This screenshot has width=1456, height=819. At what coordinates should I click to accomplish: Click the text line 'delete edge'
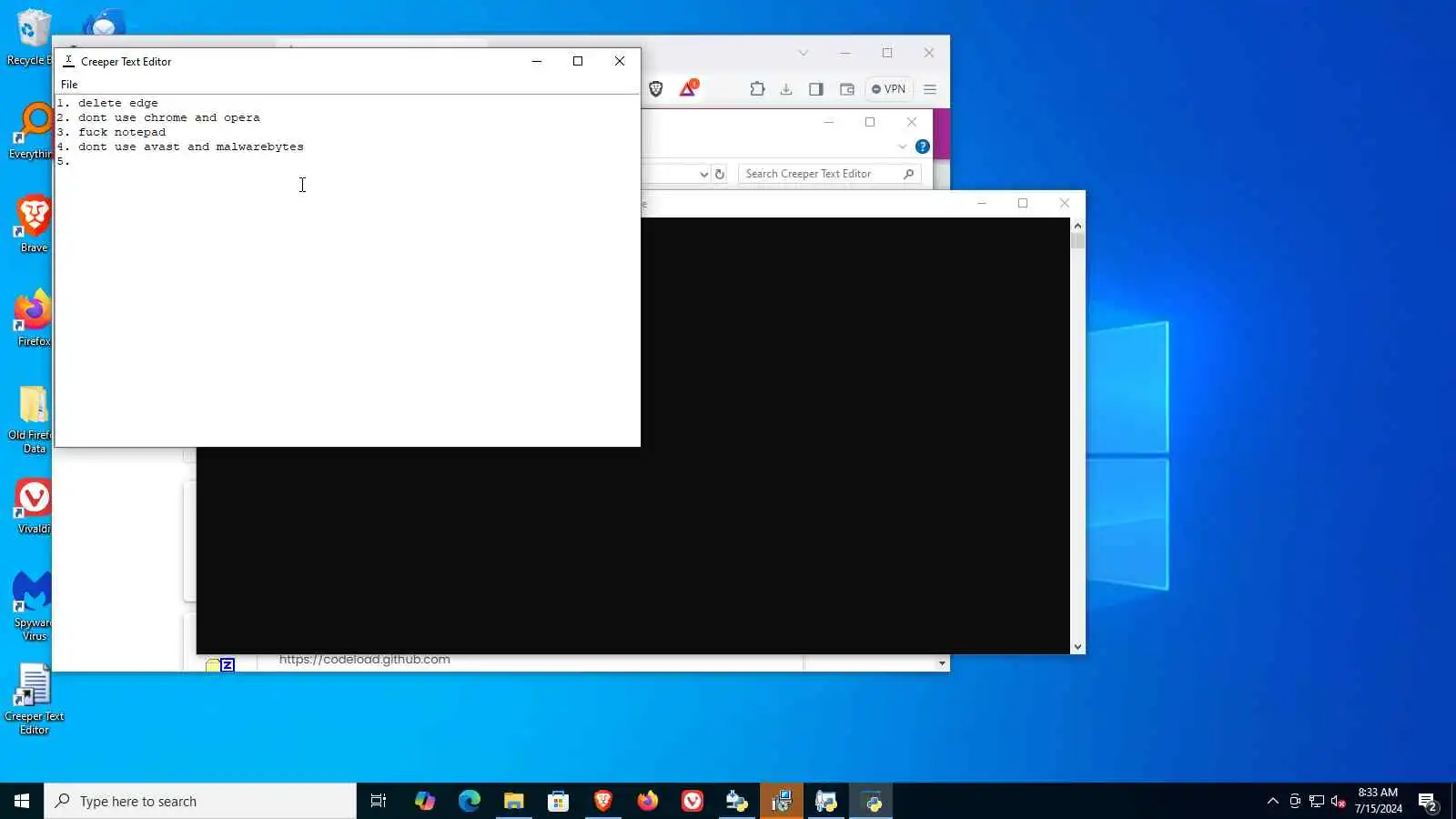pos(117,103)
